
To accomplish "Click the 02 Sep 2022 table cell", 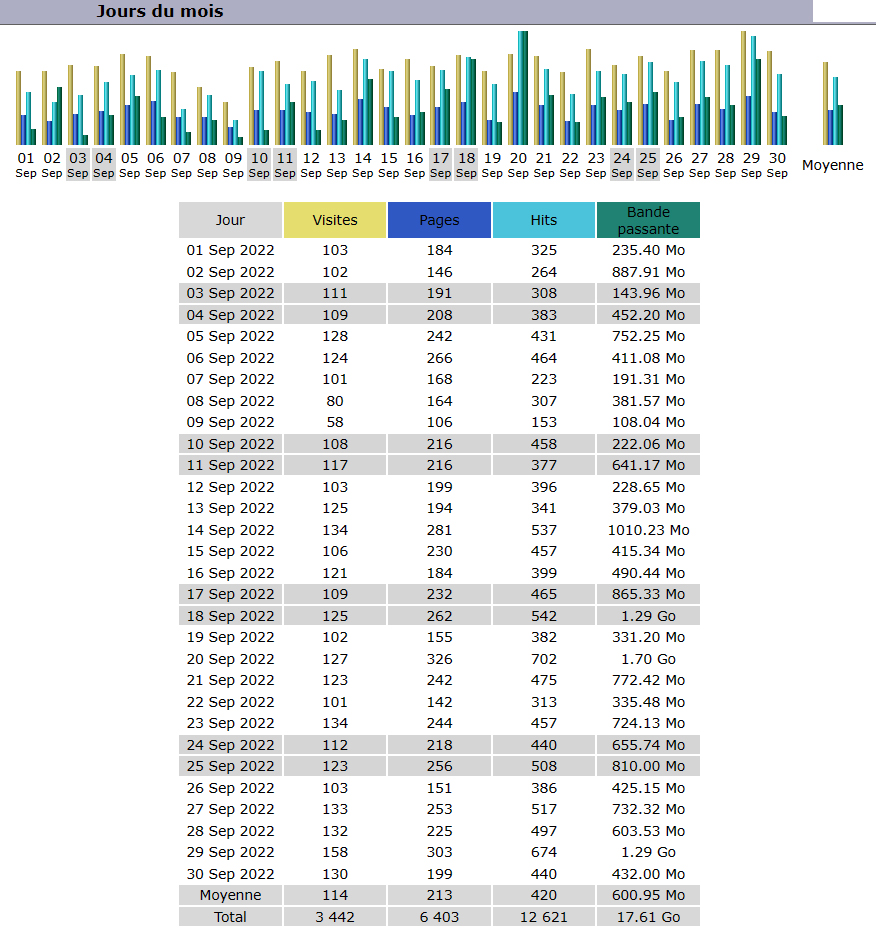I will (230, 272).
